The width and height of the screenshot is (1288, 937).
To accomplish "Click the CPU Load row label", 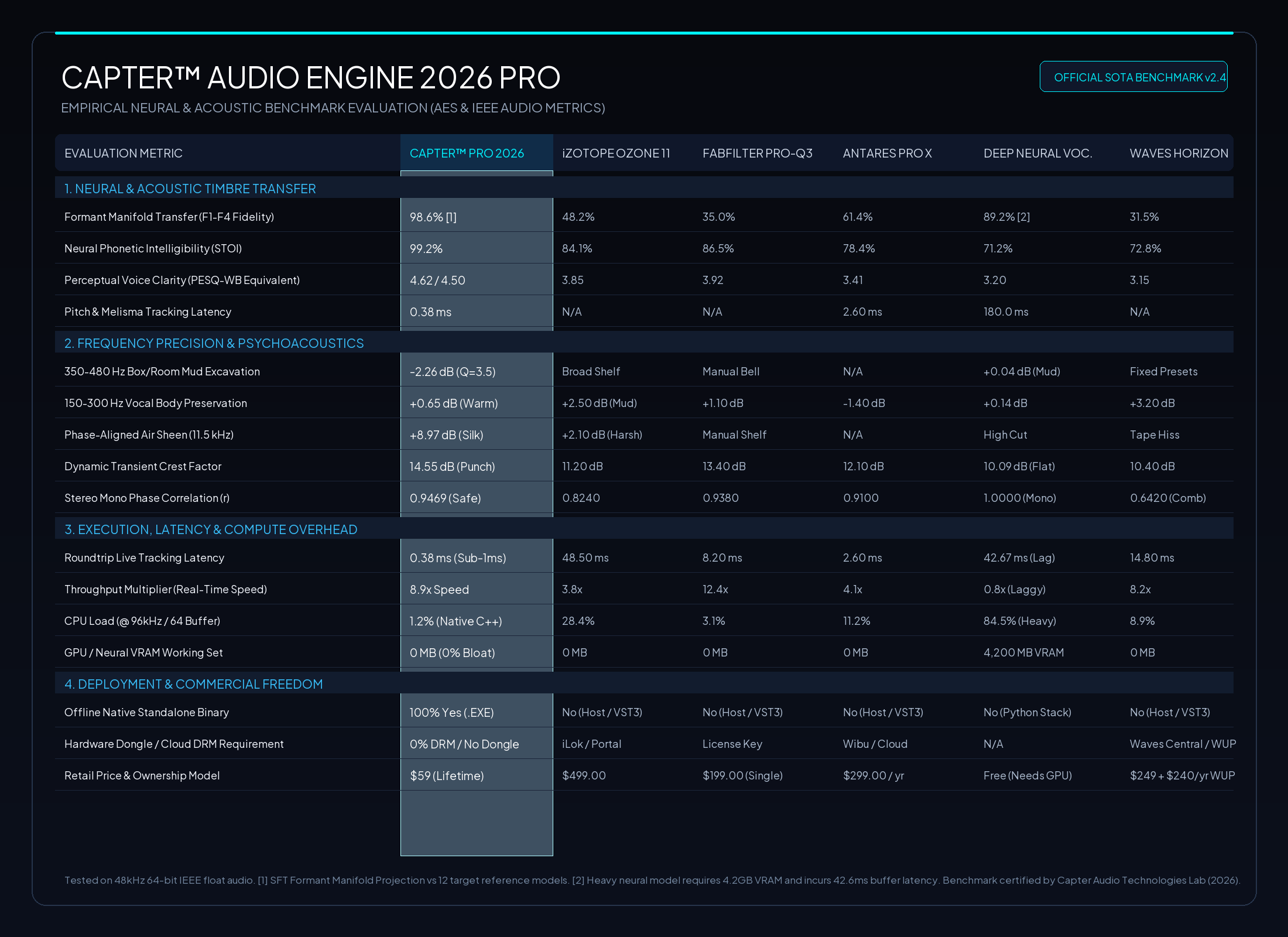I will [142, 621].
